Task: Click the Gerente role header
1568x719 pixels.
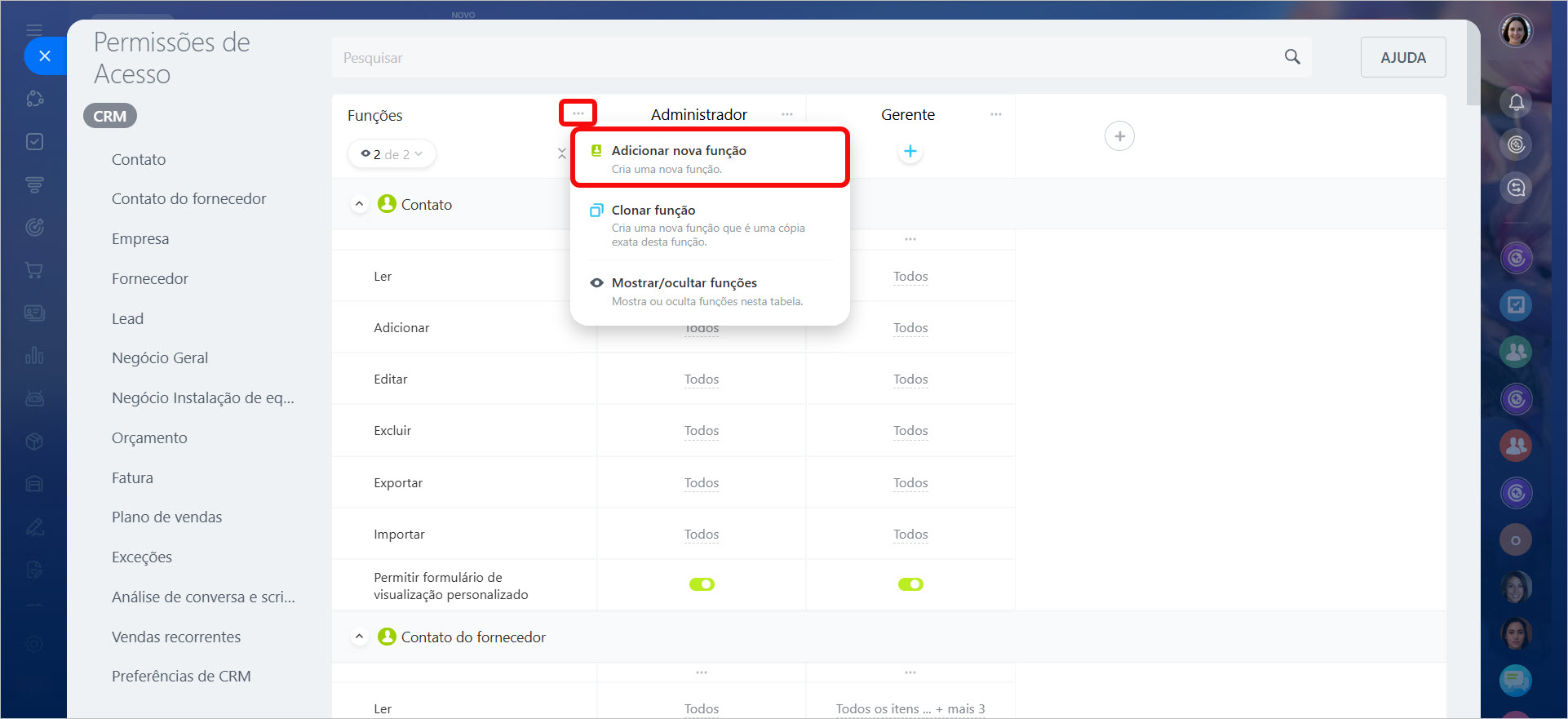Action: click(908, 115)
